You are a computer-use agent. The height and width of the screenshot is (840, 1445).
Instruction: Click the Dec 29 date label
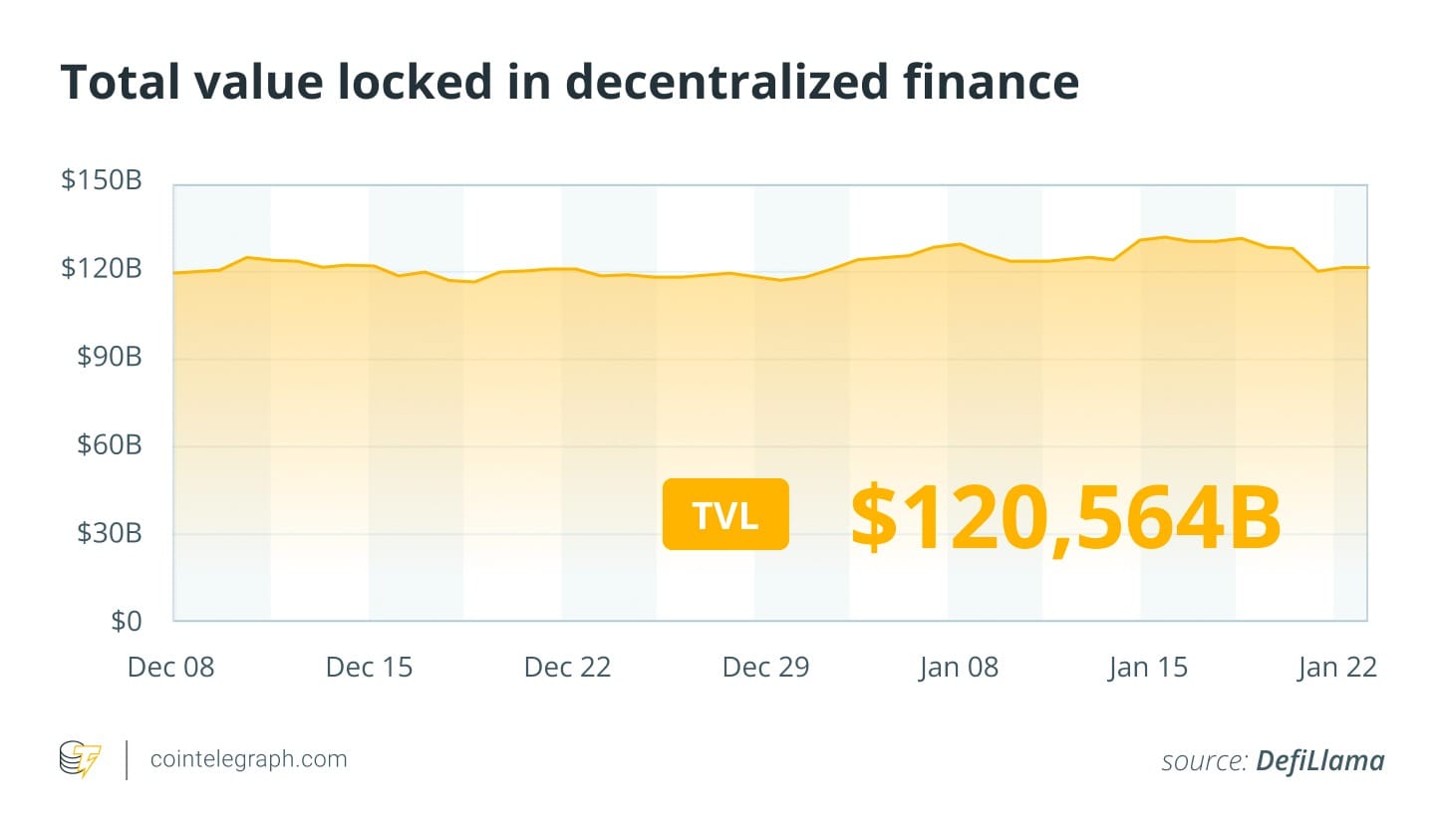765,667
